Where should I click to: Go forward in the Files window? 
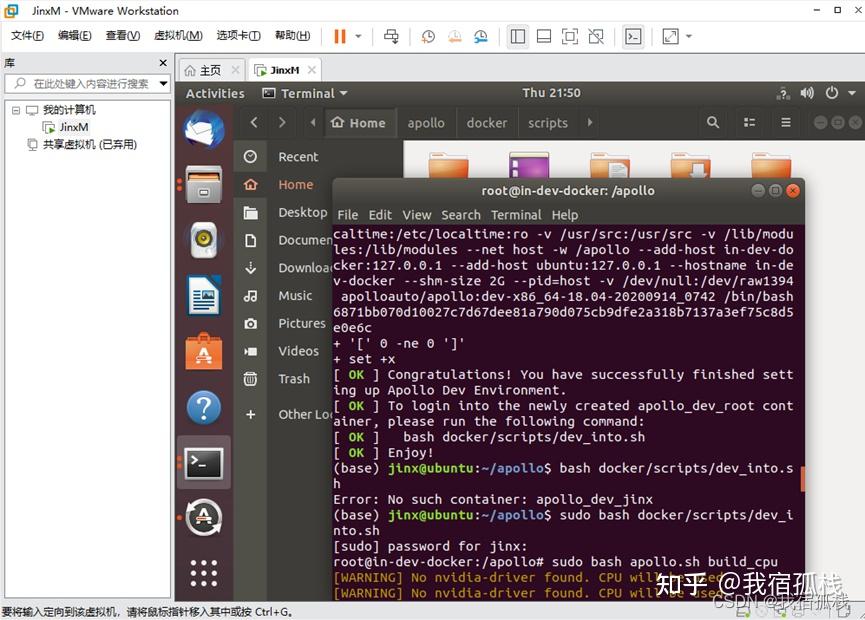[282, 122]
